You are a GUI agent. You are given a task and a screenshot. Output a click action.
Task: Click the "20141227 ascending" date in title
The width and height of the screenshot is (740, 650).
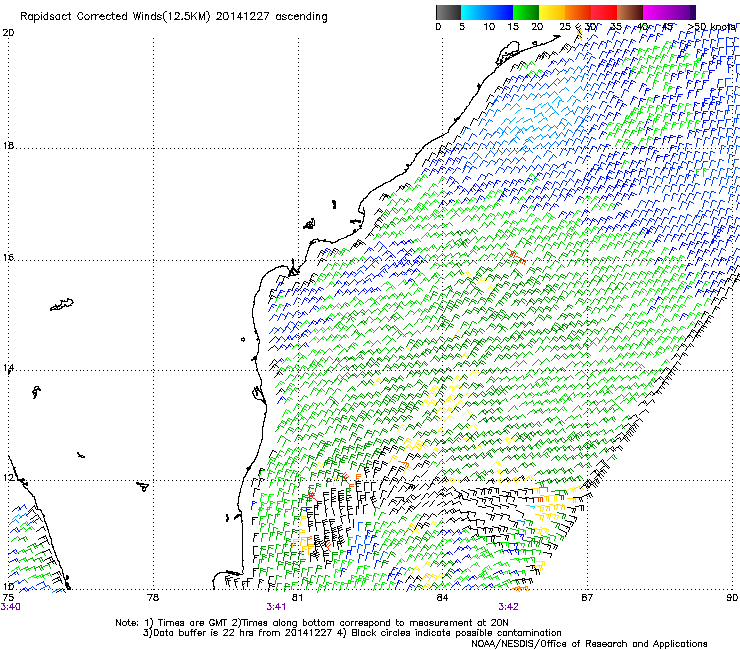[x=271, y=16]
